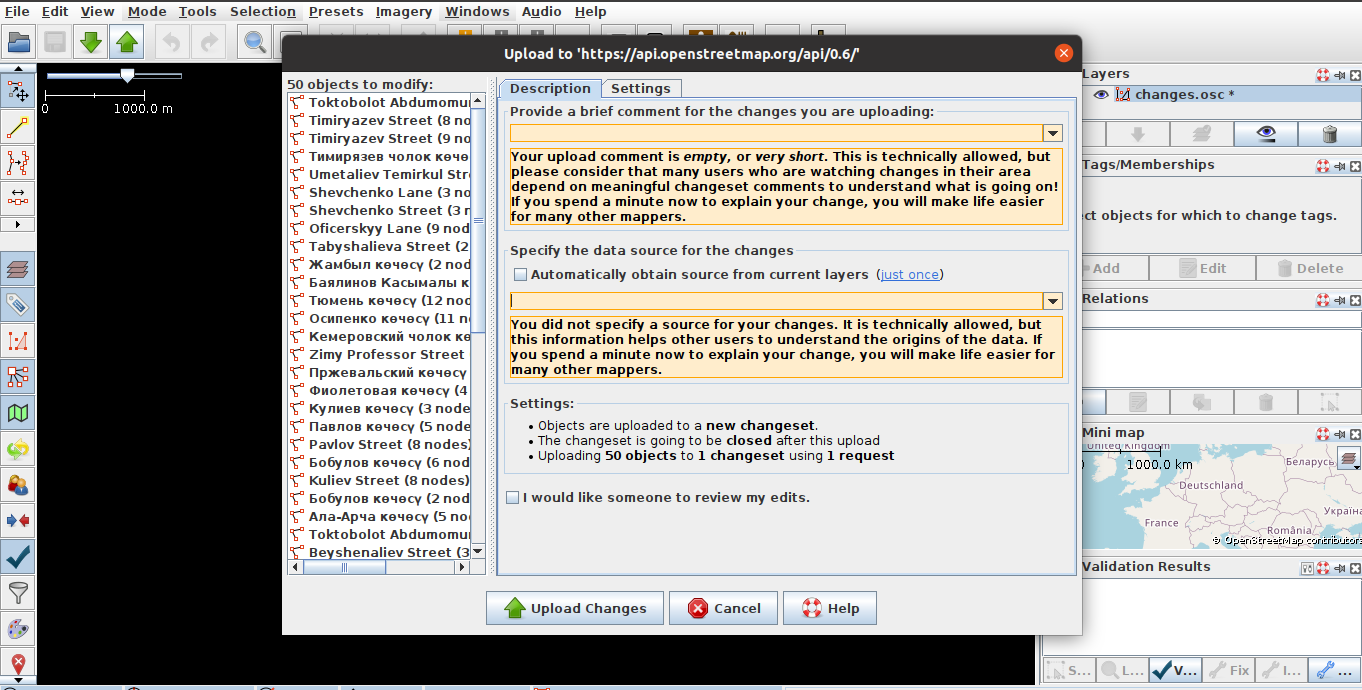
Task: Open the data source history dropdown
Action: 1052,301
